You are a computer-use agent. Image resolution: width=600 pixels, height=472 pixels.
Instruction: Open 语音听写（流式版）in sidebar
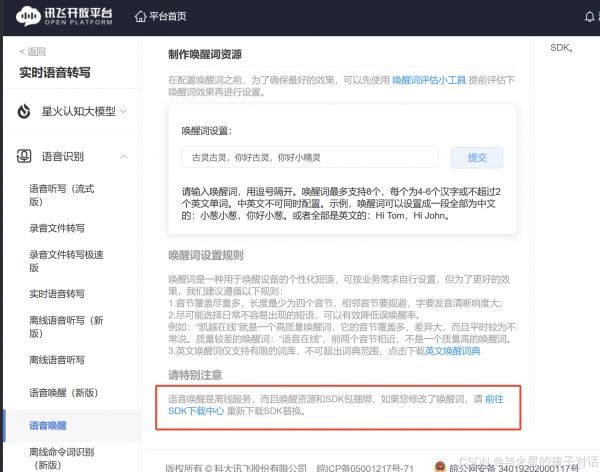(x=62, y=195)
